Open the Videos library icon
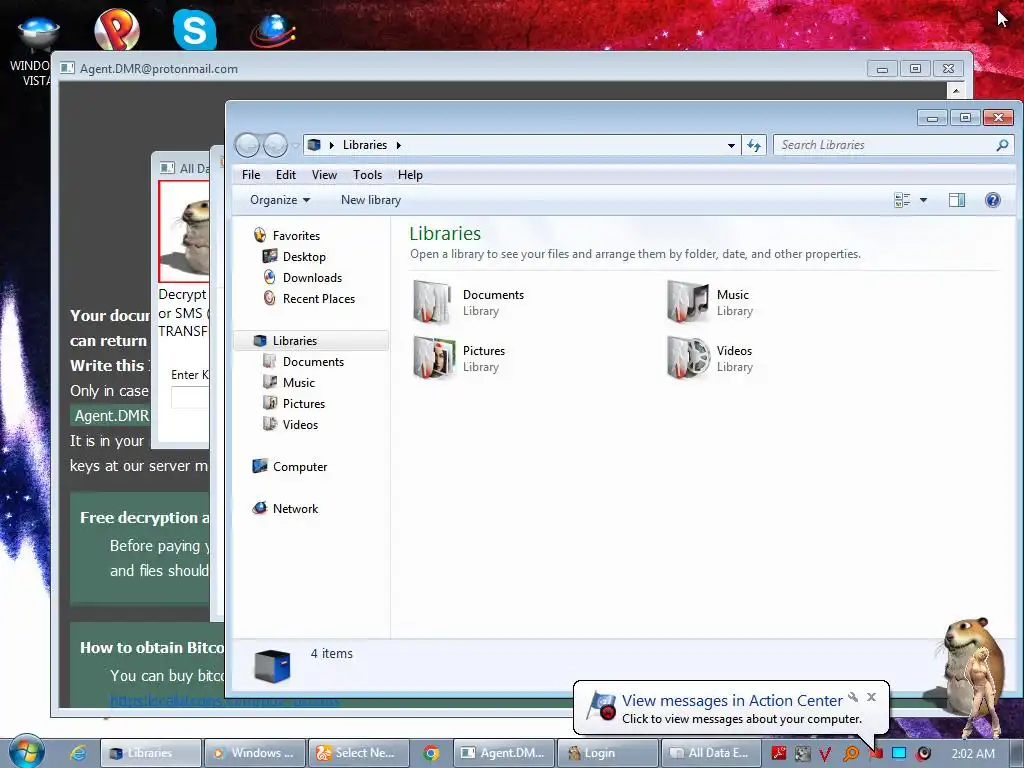Viewport: 1024px width, 768px height. pyautogui.click(x=688, y=357)
